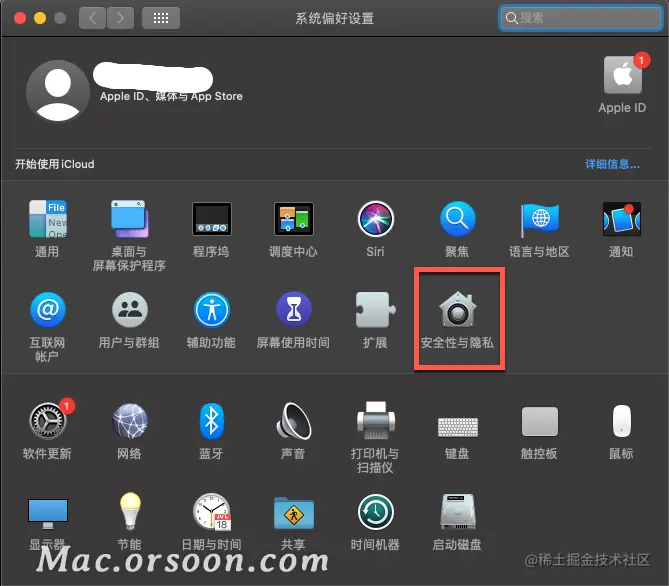
Task: Show all preferences with grid button
Action: (161, 18)
